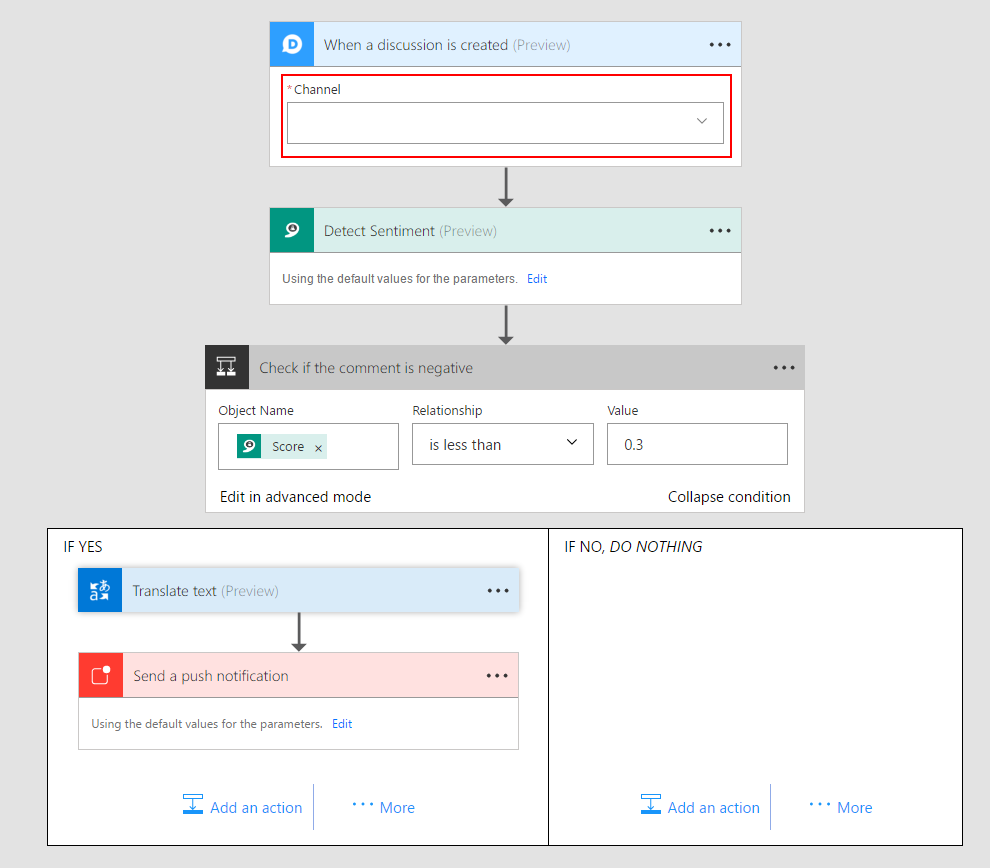Click the Detect Sentiment connector icon

click(291, 230)
